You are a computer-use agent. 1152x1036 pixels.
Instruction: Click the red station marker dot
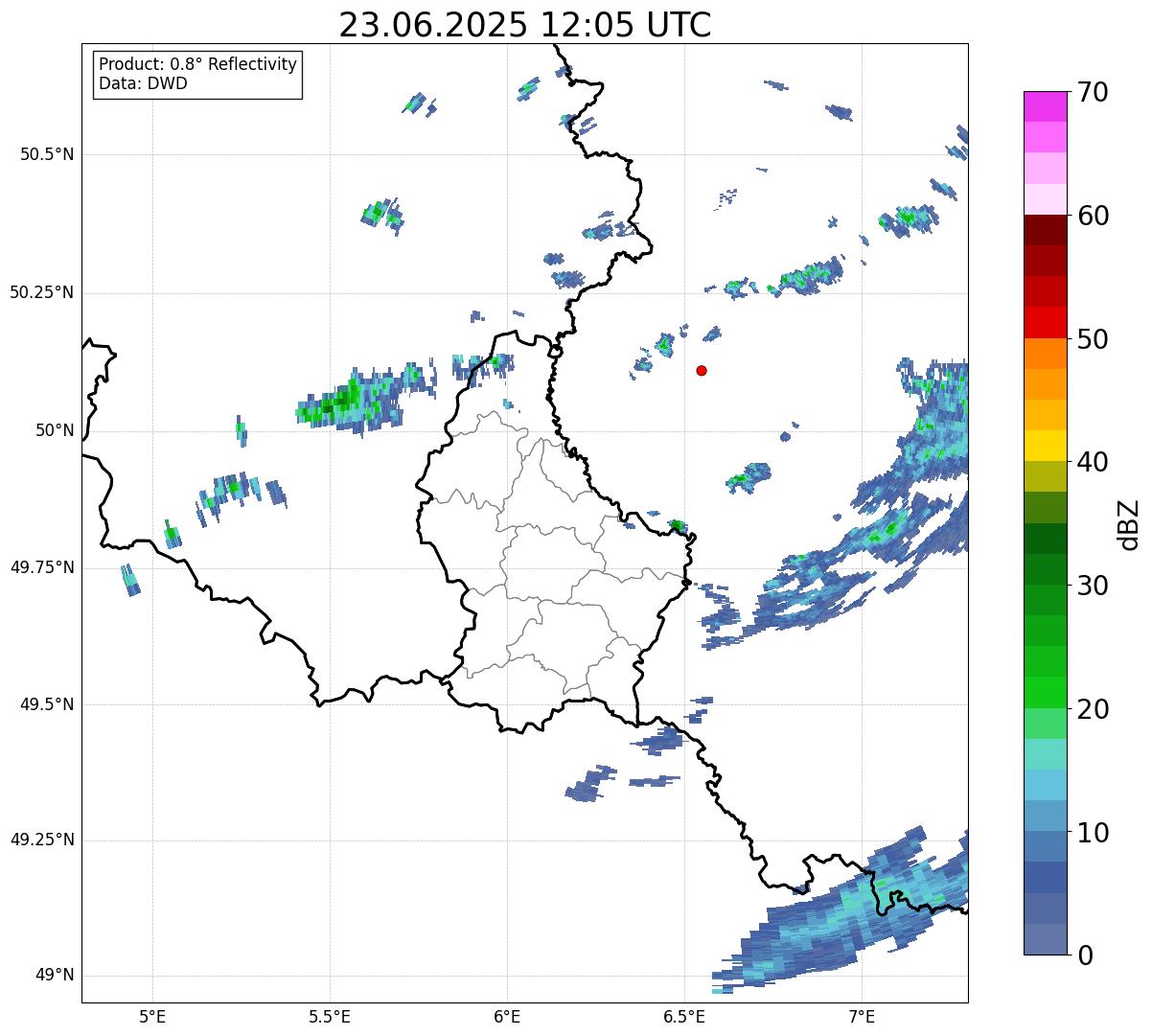[702, 370]
